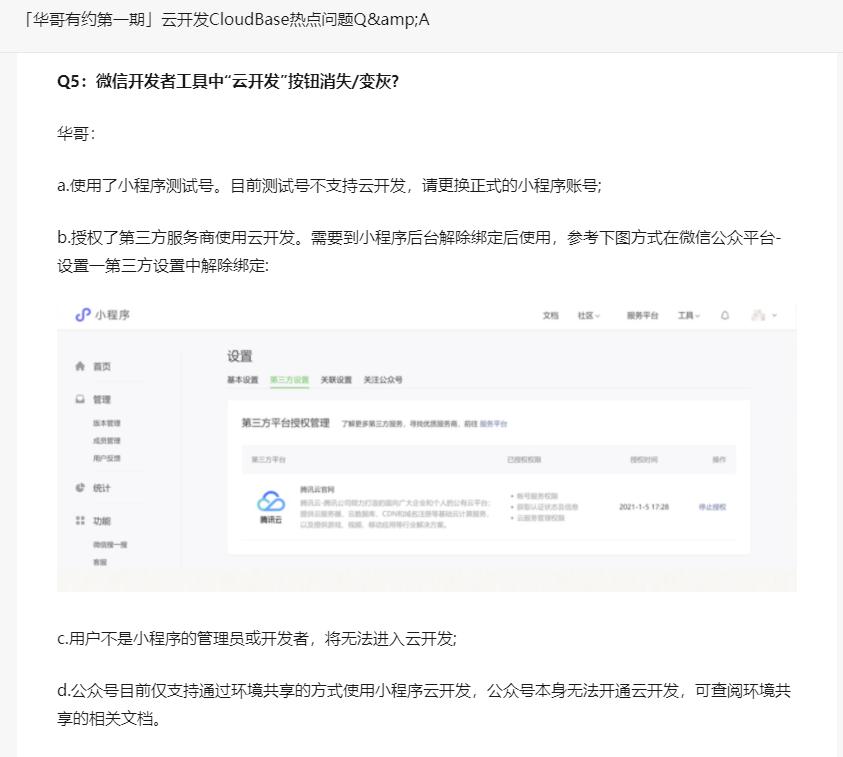This screenshot has width=843, height=757.
Task: Click paragraph d about 公众号环境共享
Action: tap(424, 704)
